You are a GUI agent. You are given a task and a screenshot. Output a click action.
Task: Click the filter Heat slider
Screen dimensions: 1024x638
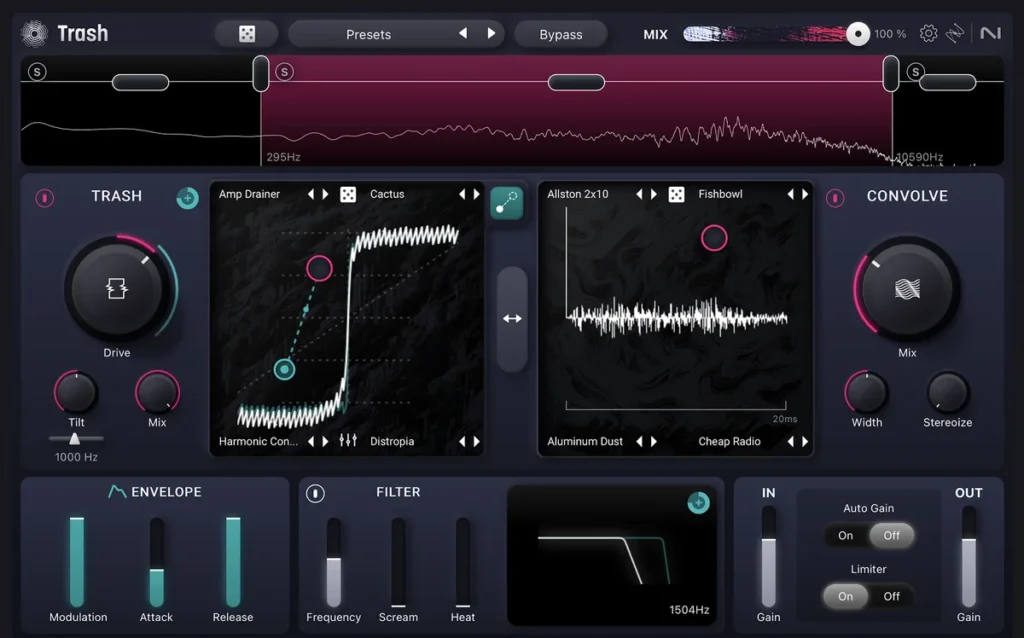[x=462, y=562]
